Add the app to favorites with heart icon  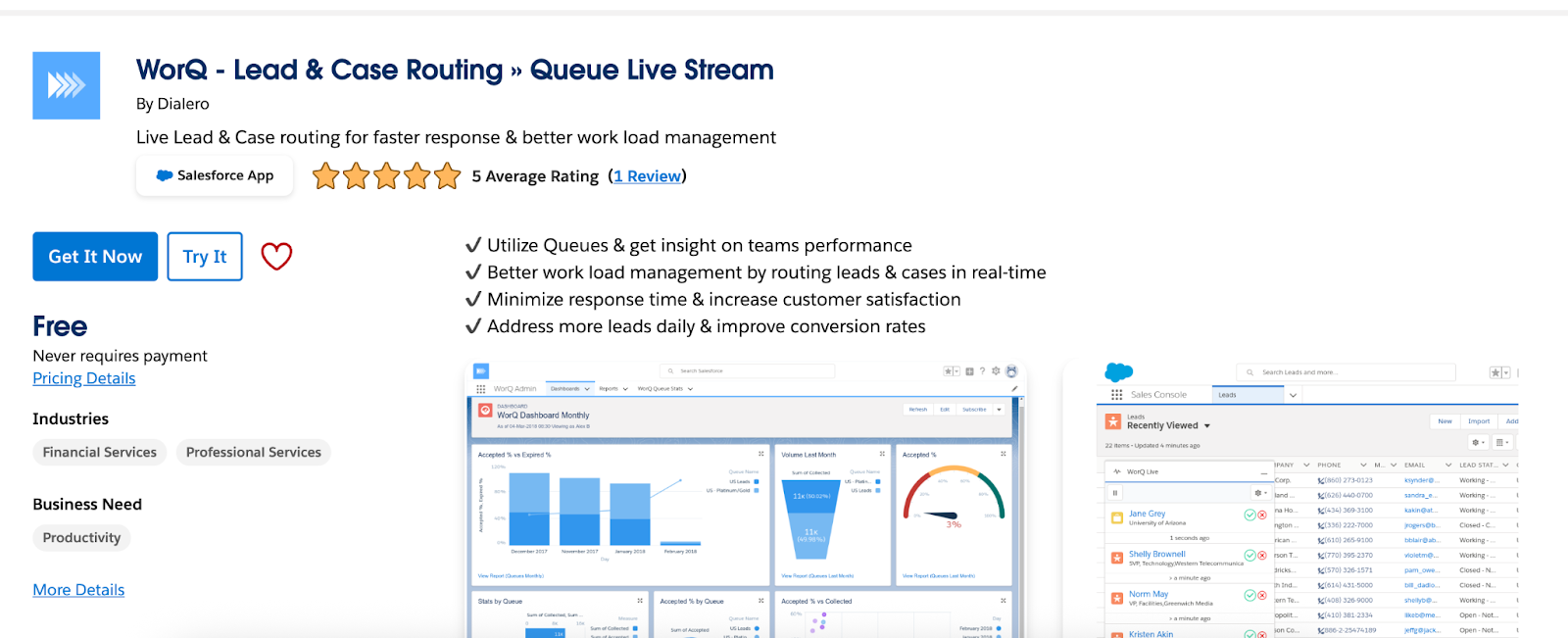pos(276,256)
